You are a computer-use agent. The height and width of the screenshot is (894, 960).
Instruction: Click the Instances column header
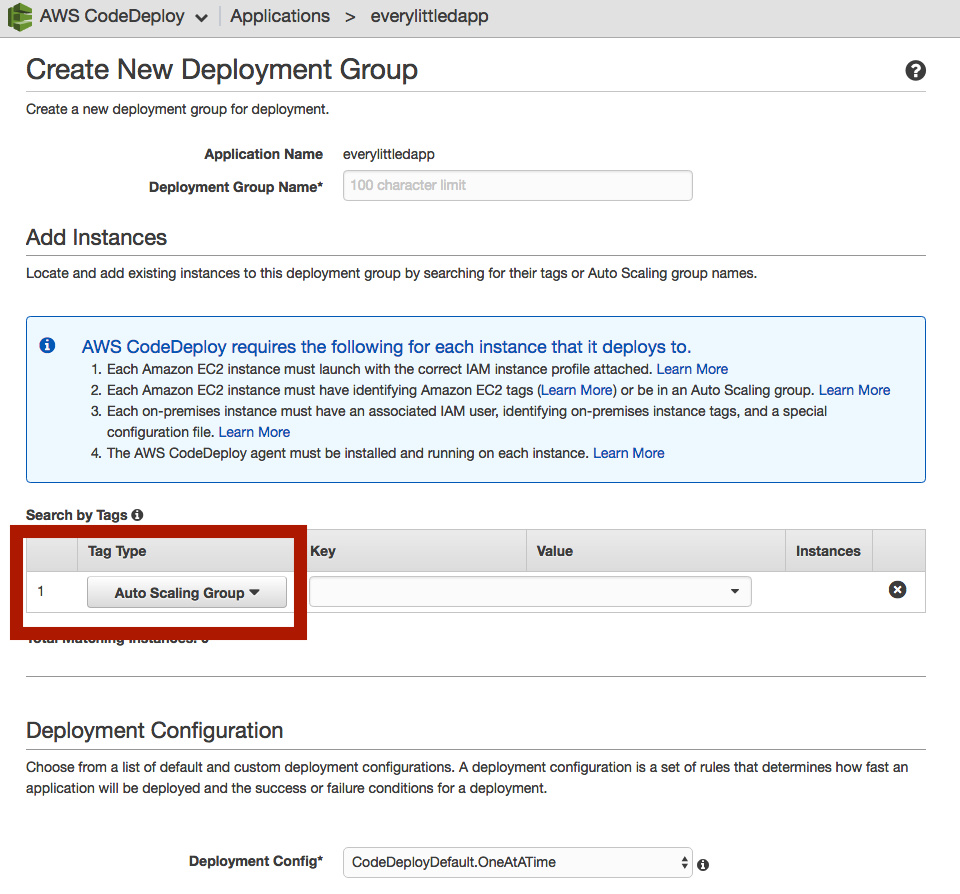pos(827,551)
